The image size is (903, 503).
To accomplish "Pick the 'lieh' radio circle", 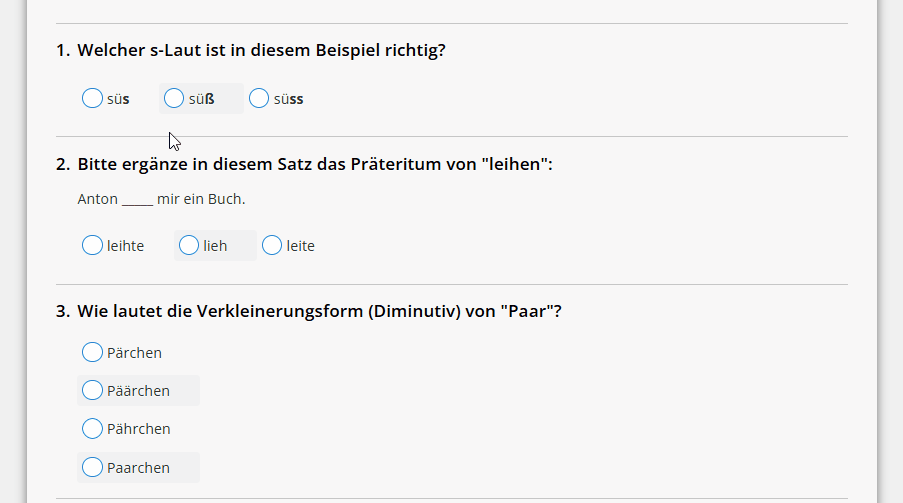I will (189, 245).
